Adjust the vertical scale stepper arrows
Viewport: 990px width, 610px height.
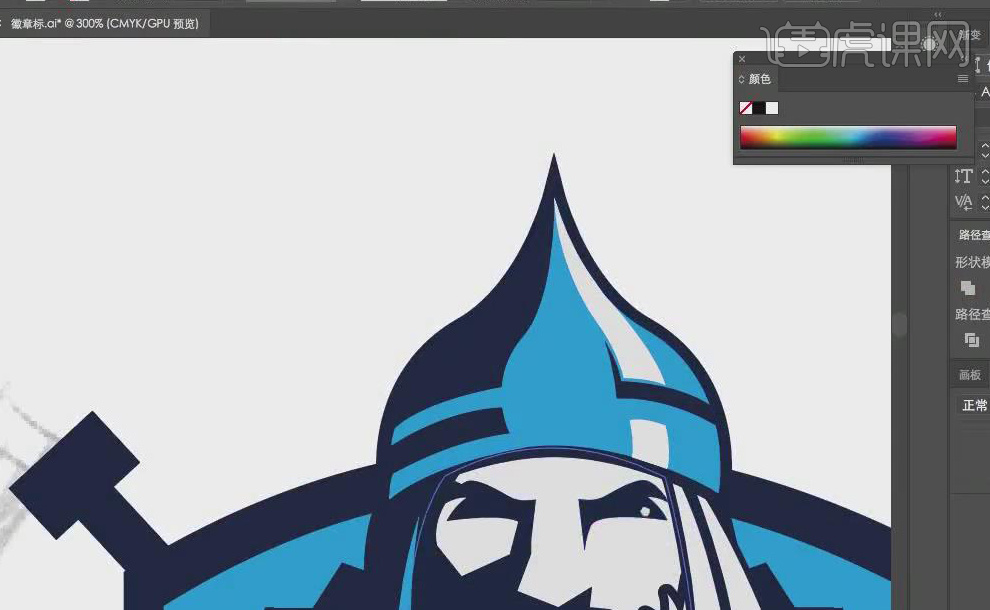tap(985, 176)
